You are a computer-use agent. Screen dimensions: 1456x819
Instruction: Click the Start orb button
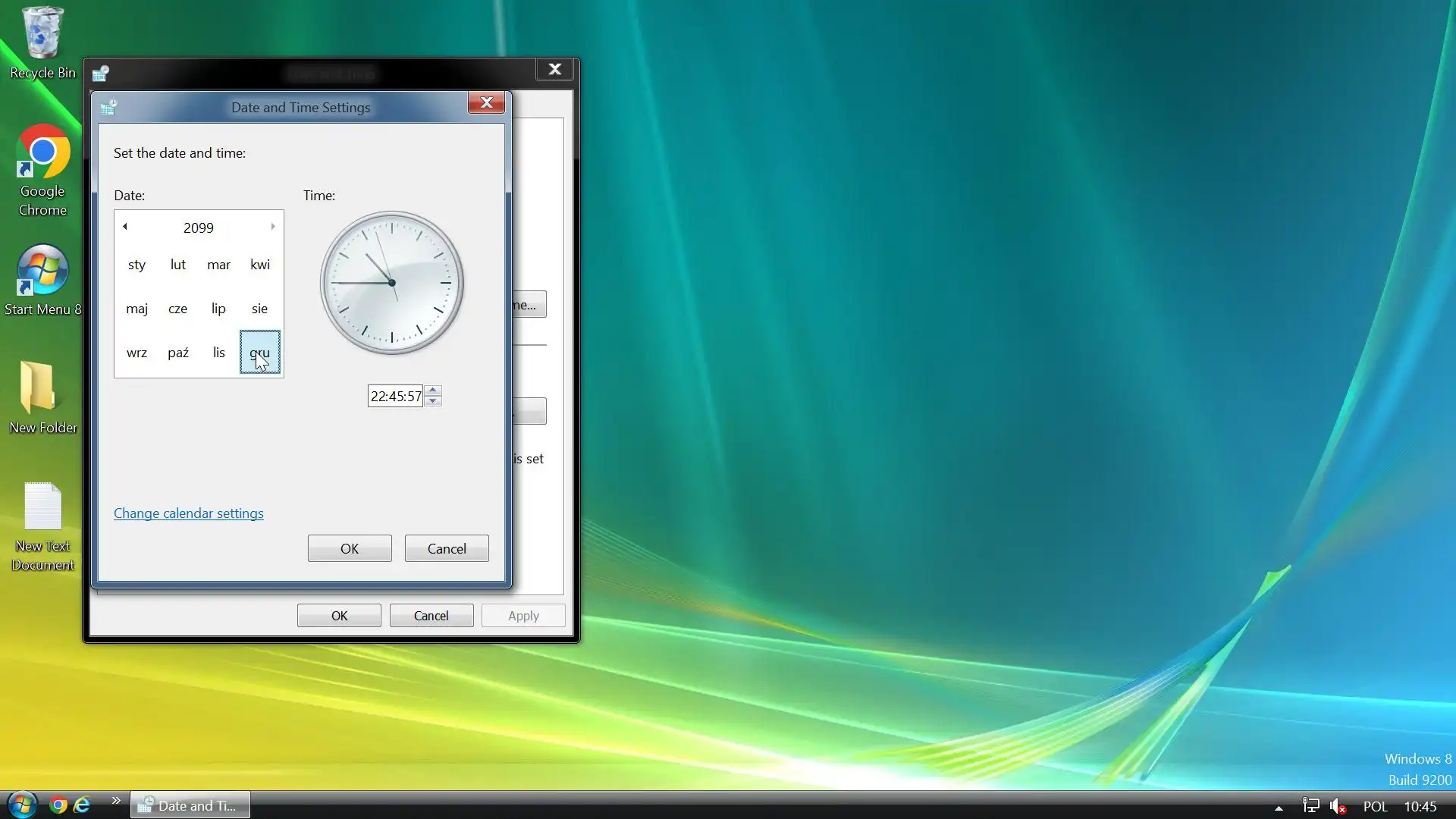click(x=21, y=805)
